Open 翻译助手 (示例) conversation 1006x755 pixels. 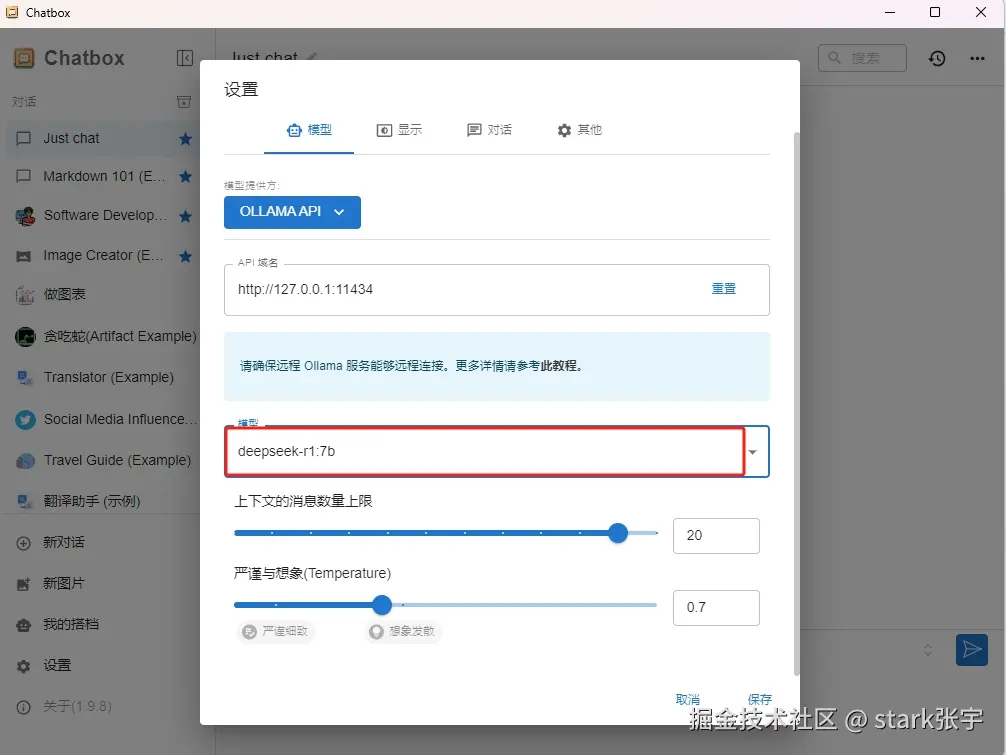[x=103, y=501]
